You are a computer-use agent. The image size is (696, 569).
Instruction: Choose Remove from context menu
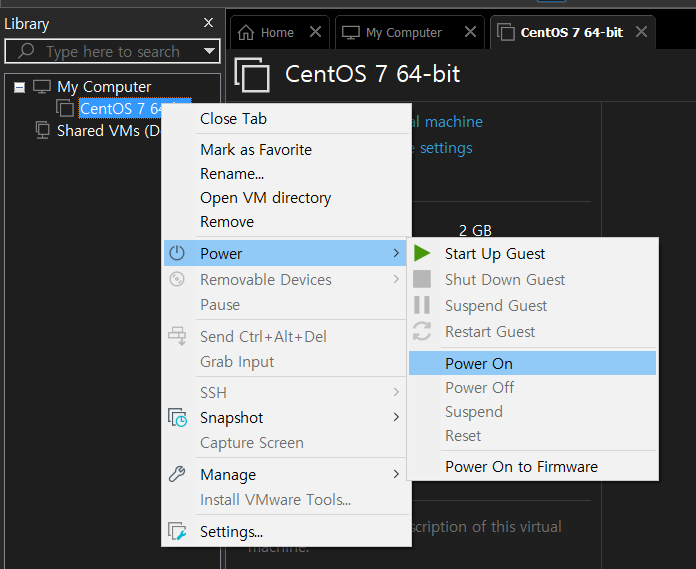[286, 221]
